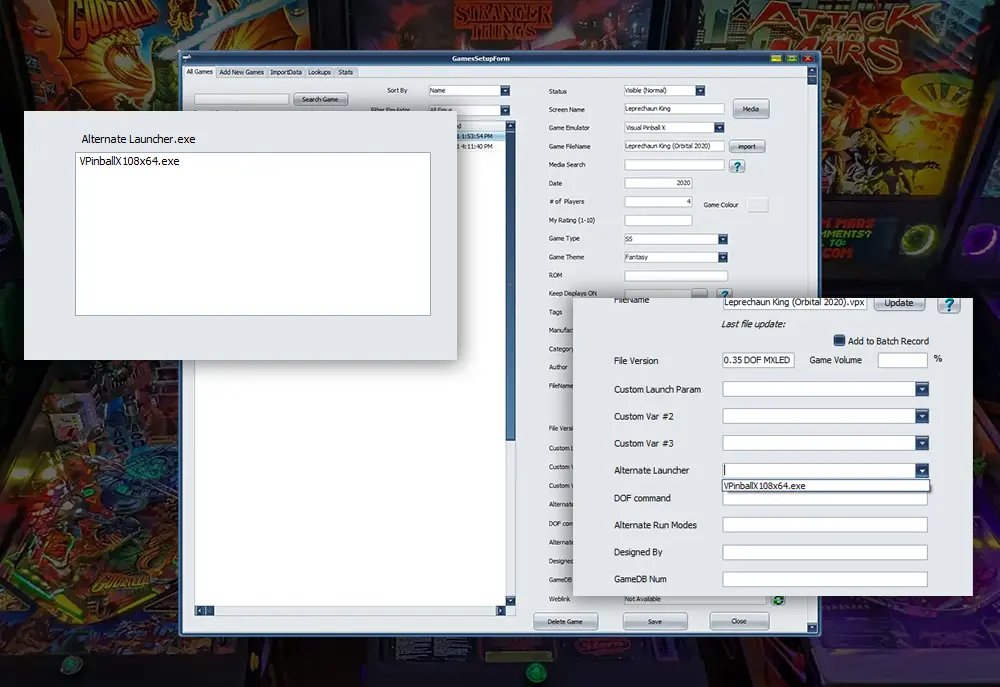Switch to the Add New Games tab
The height and width of the screenshot is (687, 1000).
pos(241,72)
